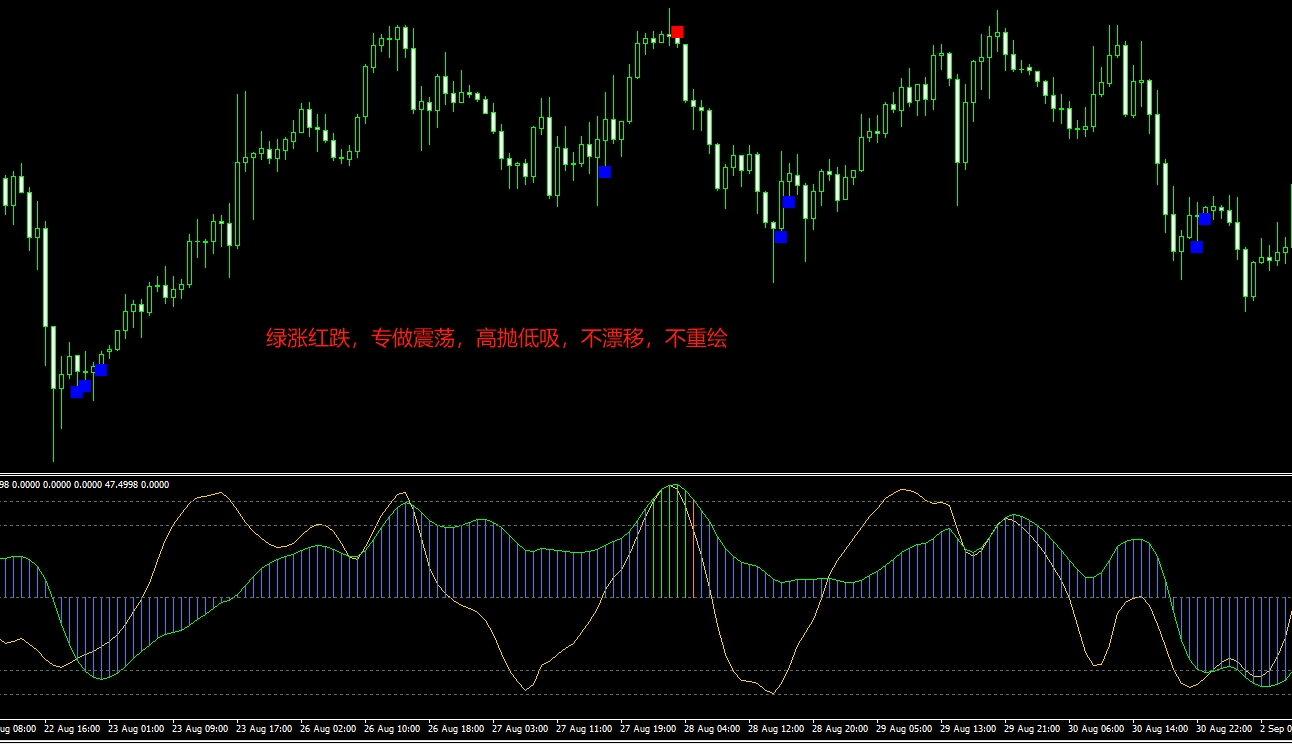Click the red Chinese annotation text on the chart
The height and width of the screenshot is (744, 1292).
(x=496, y=339)
